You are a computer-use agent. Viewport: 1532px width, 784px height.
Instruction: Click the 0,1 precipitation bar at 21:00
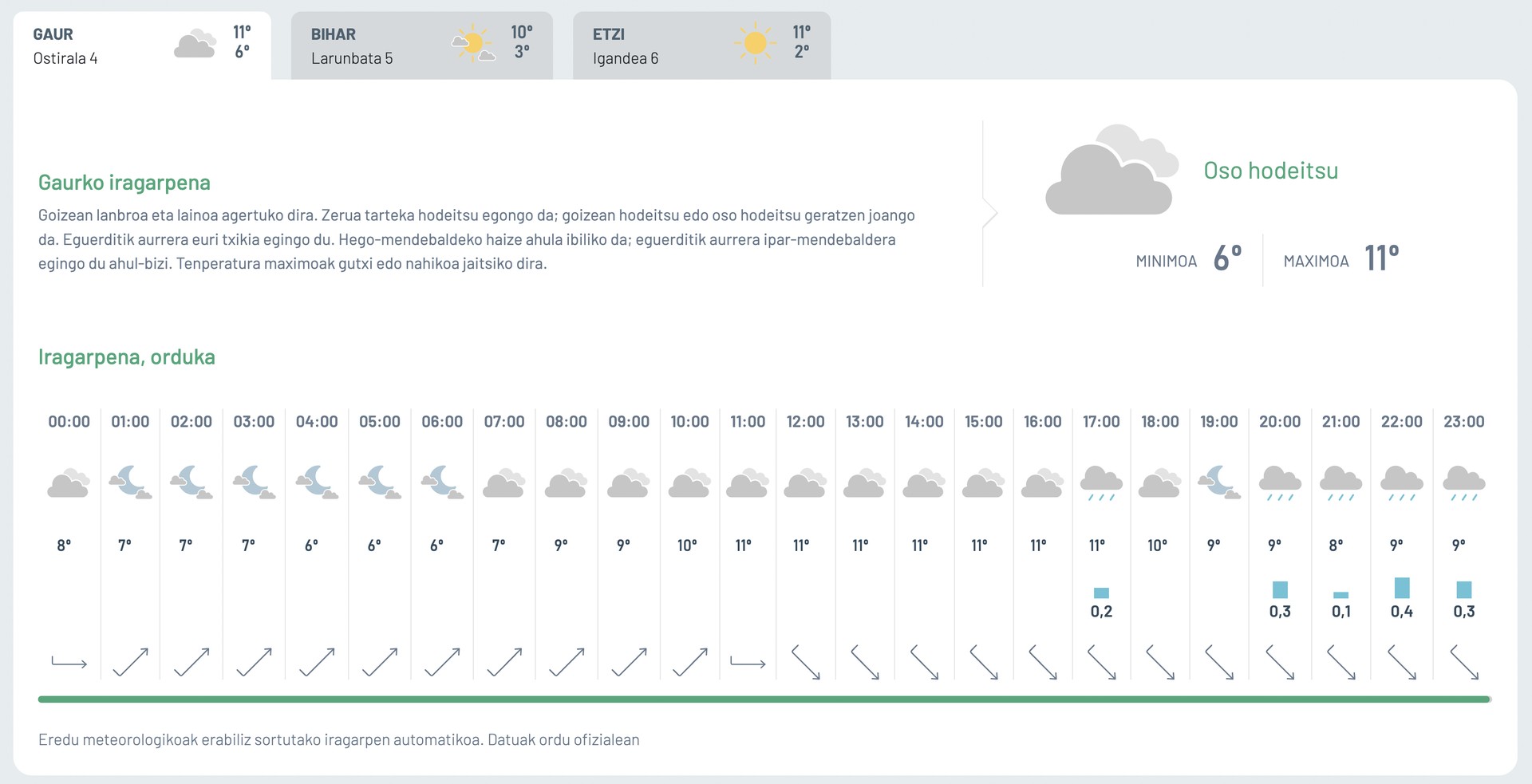1341,595
